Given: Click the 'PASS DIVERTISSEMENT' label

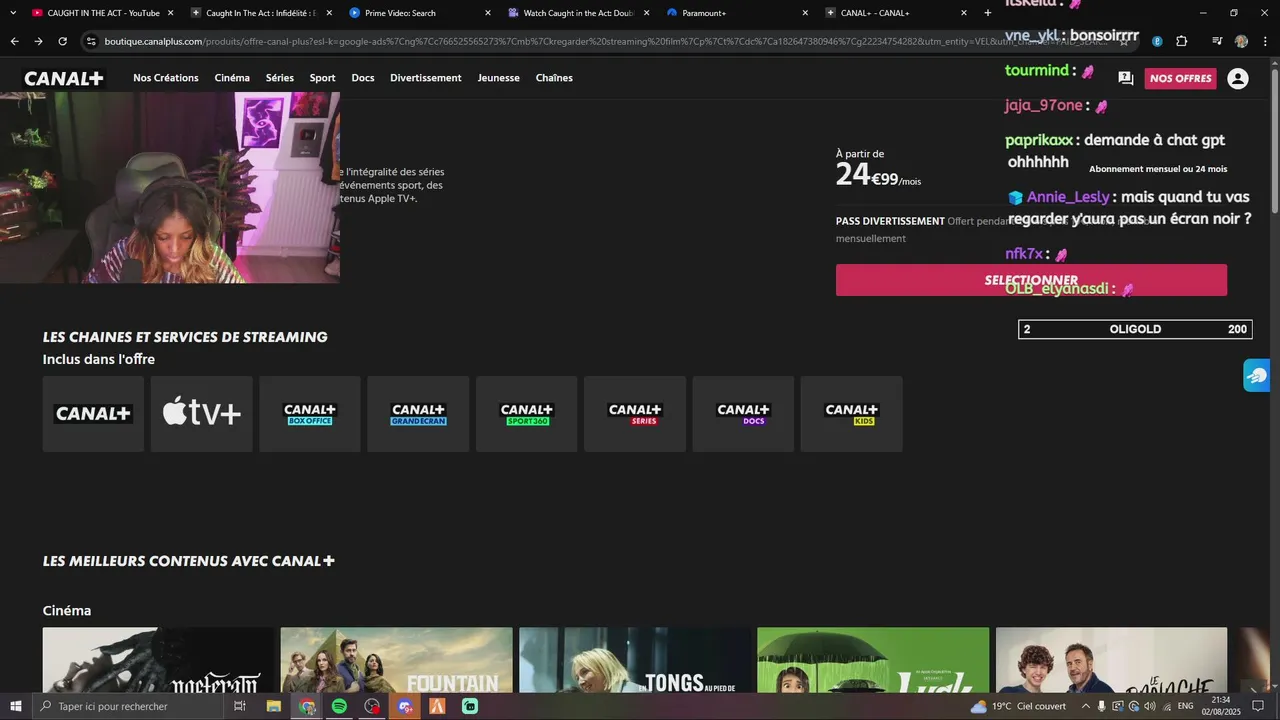Looking at the screenshot, I should coord(890,221).
